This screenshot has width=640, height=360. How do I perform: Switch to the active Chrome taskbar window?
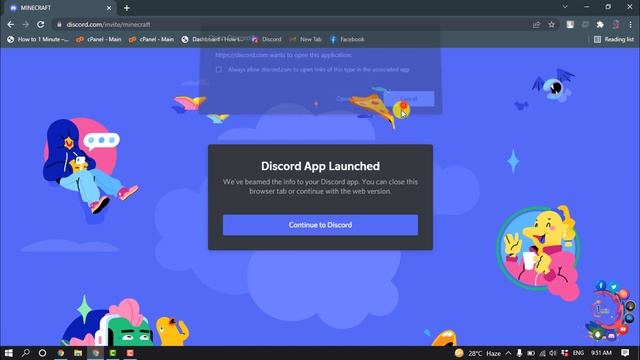point(96,353)
